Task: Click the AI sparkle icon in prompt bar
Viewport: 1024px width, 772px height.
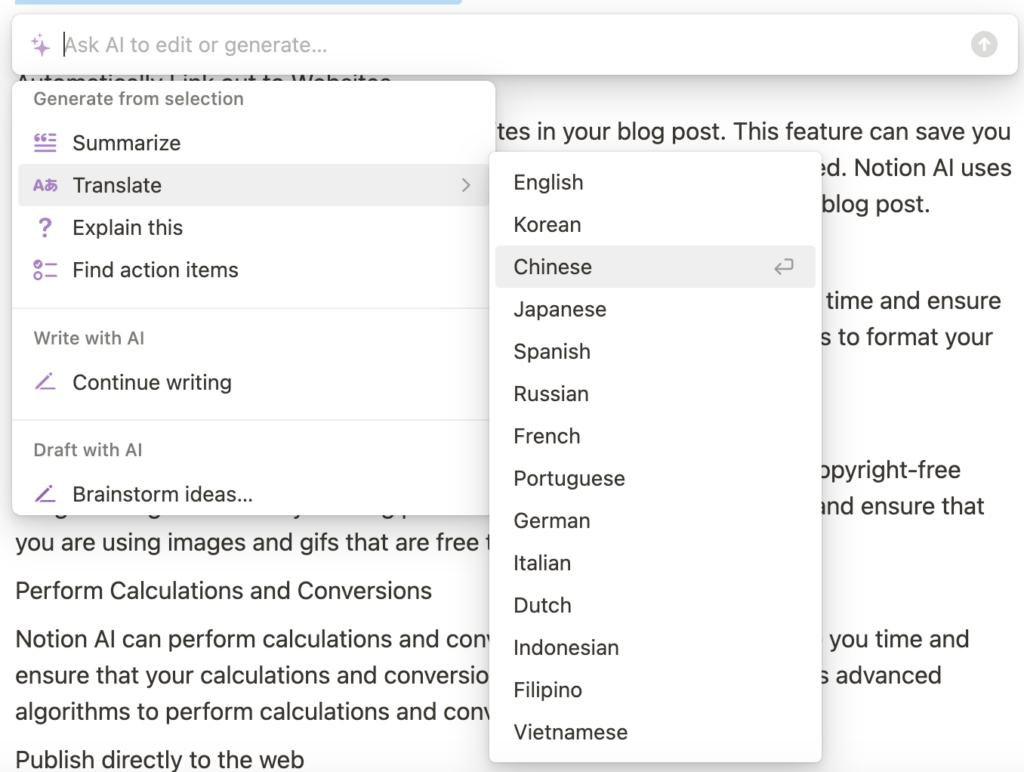Action: coord(40,45)
